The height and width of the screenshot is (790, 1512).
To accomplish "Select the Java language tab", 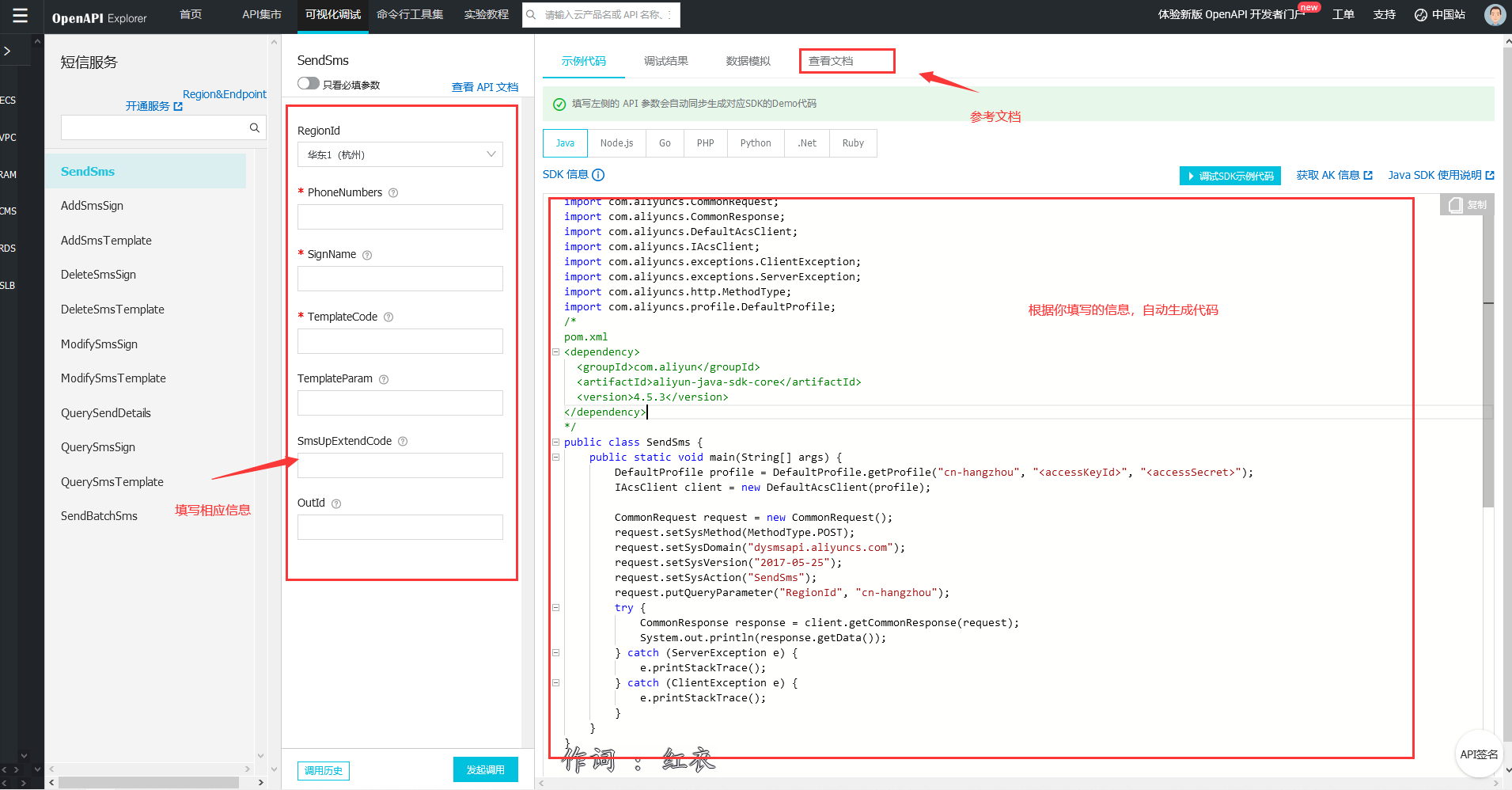I will [x=565, y=143].
